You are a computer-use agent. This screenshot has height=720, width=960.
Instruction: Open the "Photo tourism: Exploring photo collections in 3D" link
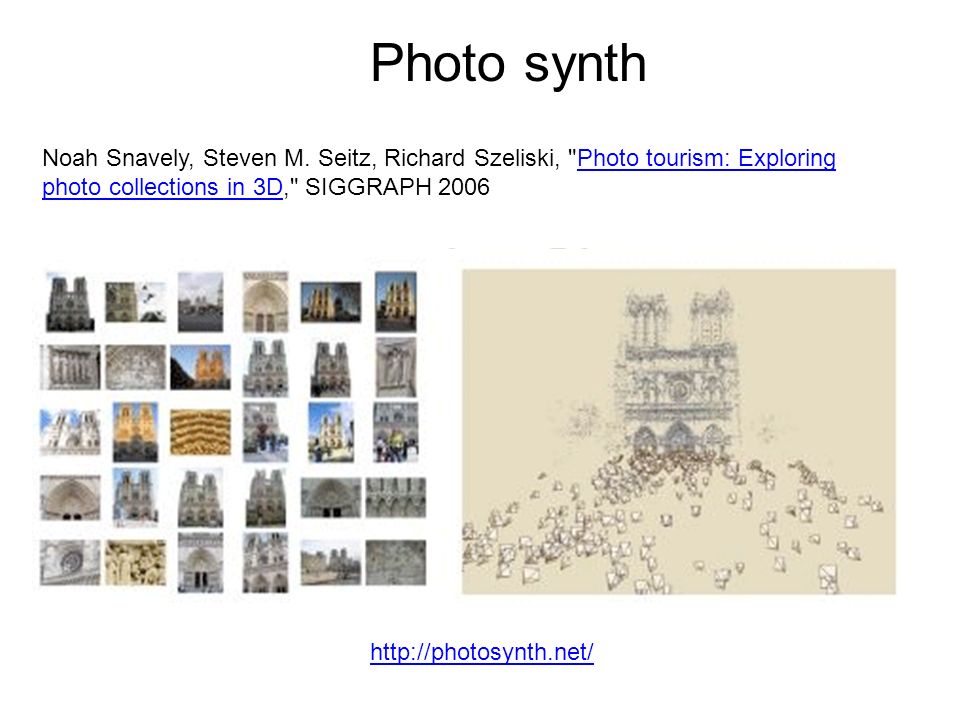pos(706,159)
